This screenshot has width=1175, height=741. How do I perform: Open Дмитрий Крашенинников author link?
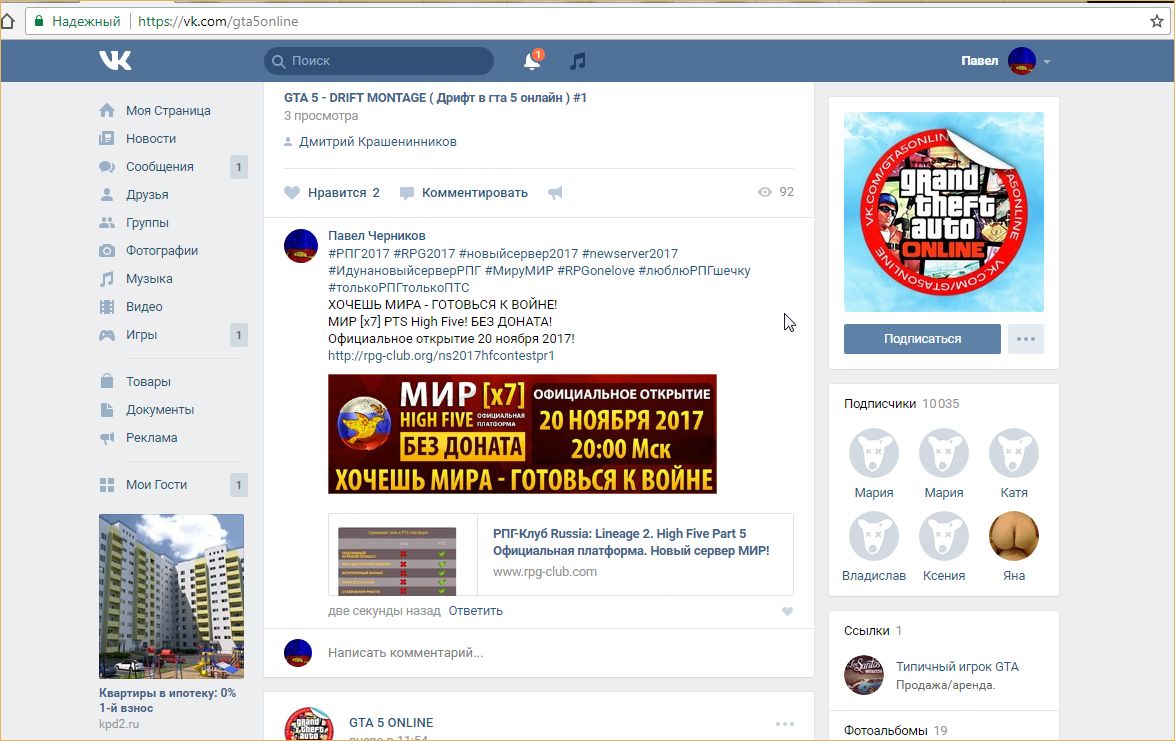click(378, 142)
